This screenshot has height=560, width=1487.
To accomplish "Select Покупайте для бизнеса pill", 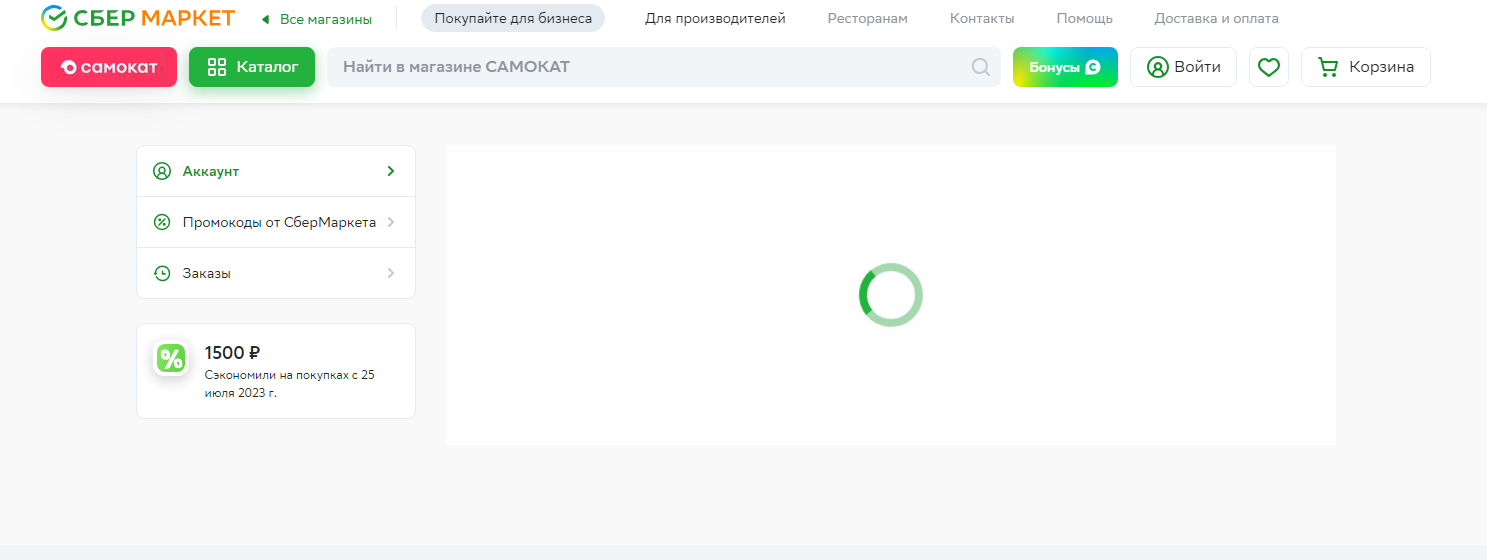I will (513, 18).
